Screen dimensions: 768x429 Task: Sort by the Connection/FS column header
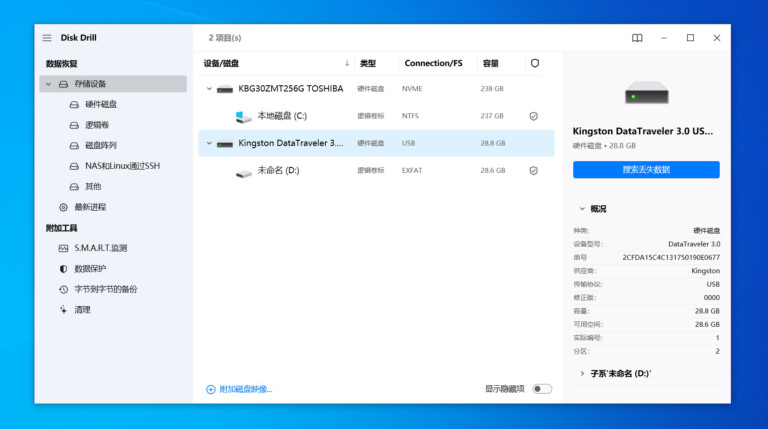pyautogui.click(x=433, y=63)
